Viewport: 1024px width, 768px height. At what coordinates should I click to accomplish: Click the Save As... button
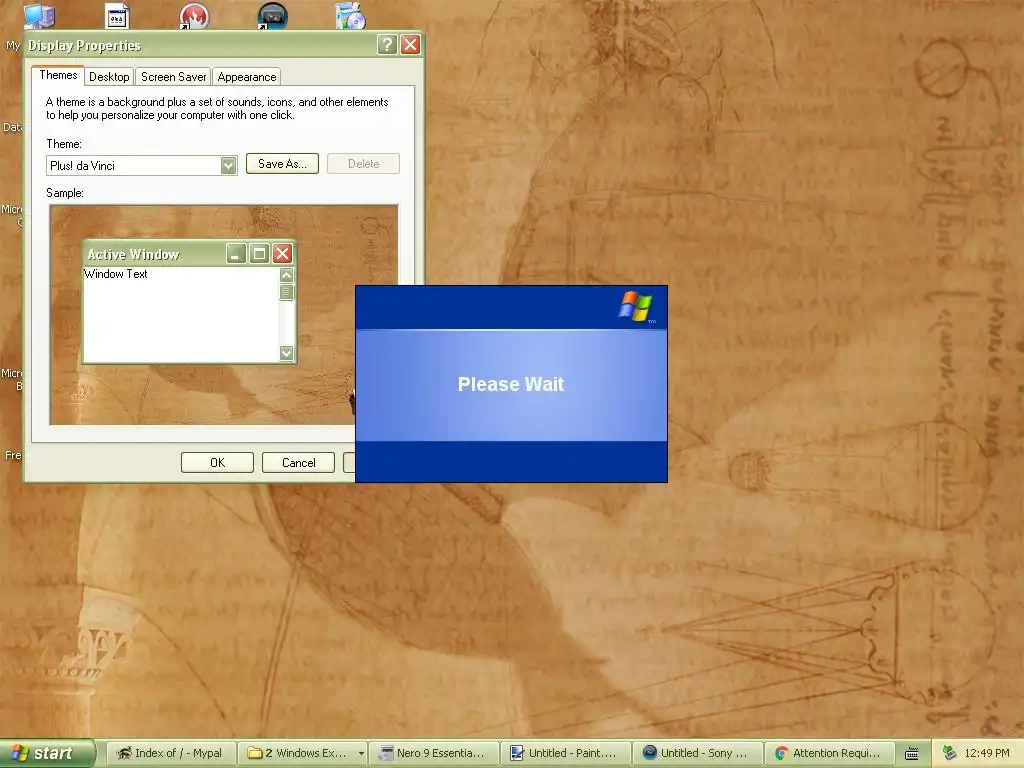282,164
